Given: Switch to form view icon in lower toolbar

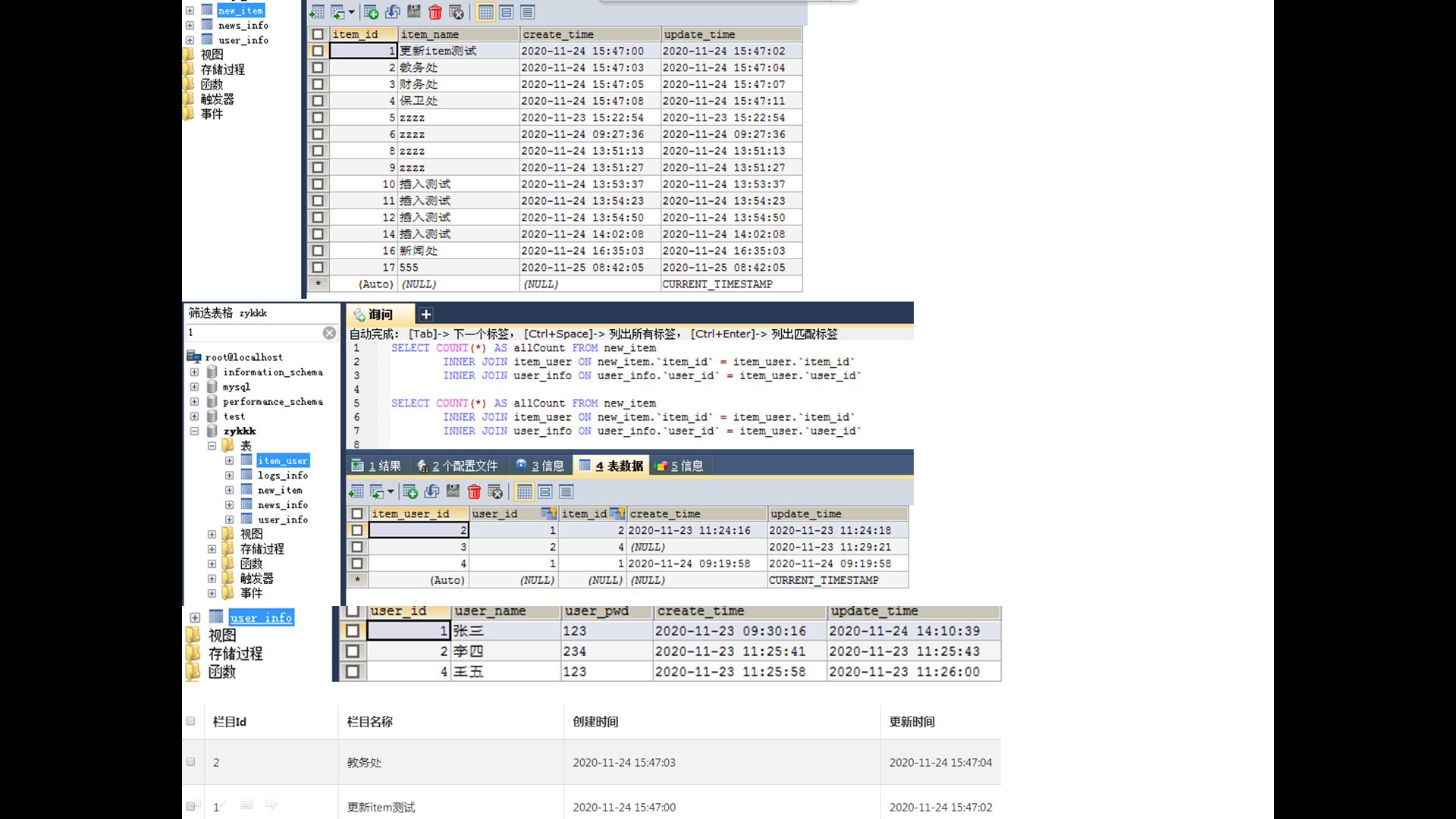Looking at the screenshot, I should (545, 492).
